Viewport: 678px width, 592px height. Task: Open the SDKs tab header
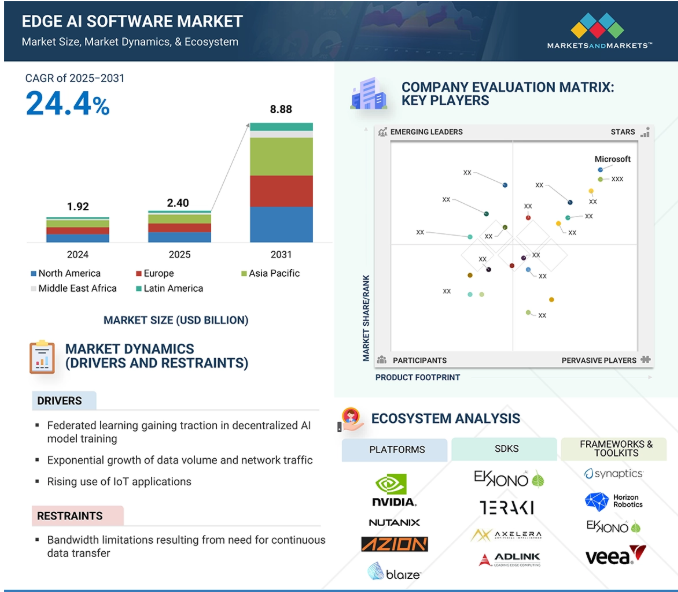click(x=504, y=449)
